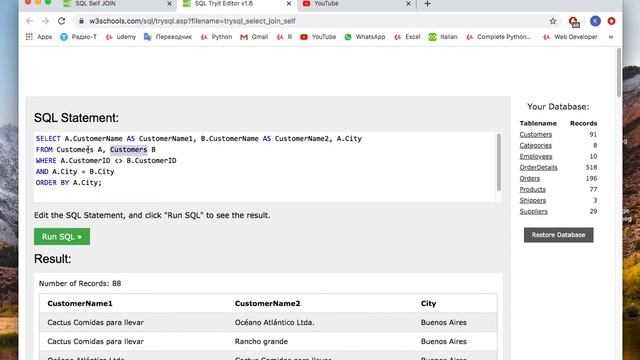Open the WhatsApp bookmark
The width and height of the screenshot is (640, 360).
(x=364, y=37)
